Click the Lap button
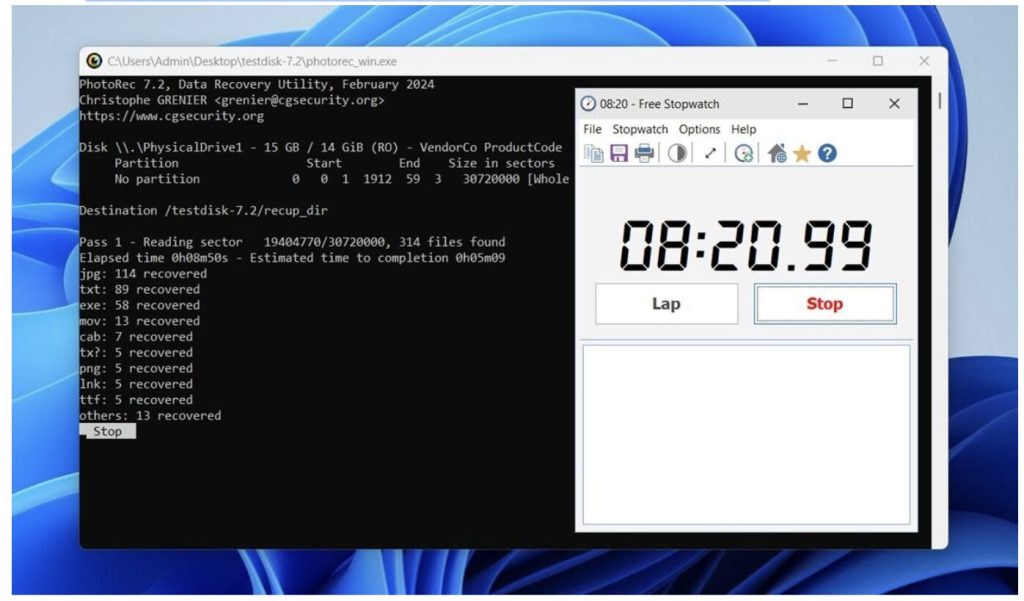Image resolution: width=1024 pixels, height=601 pixels. point(666,304)
